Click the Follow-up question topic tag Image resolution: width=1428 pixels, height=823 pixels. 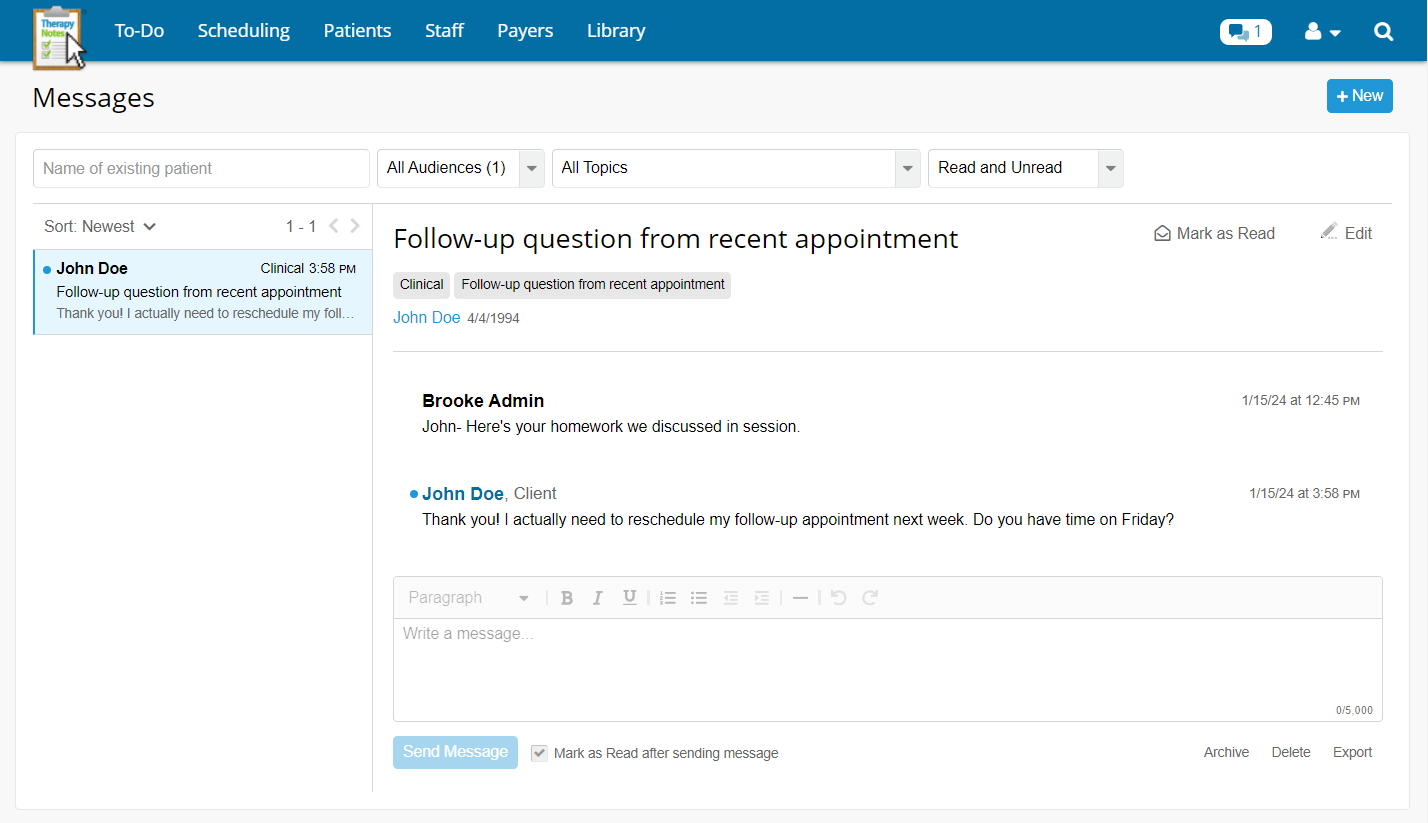[592, 285]
